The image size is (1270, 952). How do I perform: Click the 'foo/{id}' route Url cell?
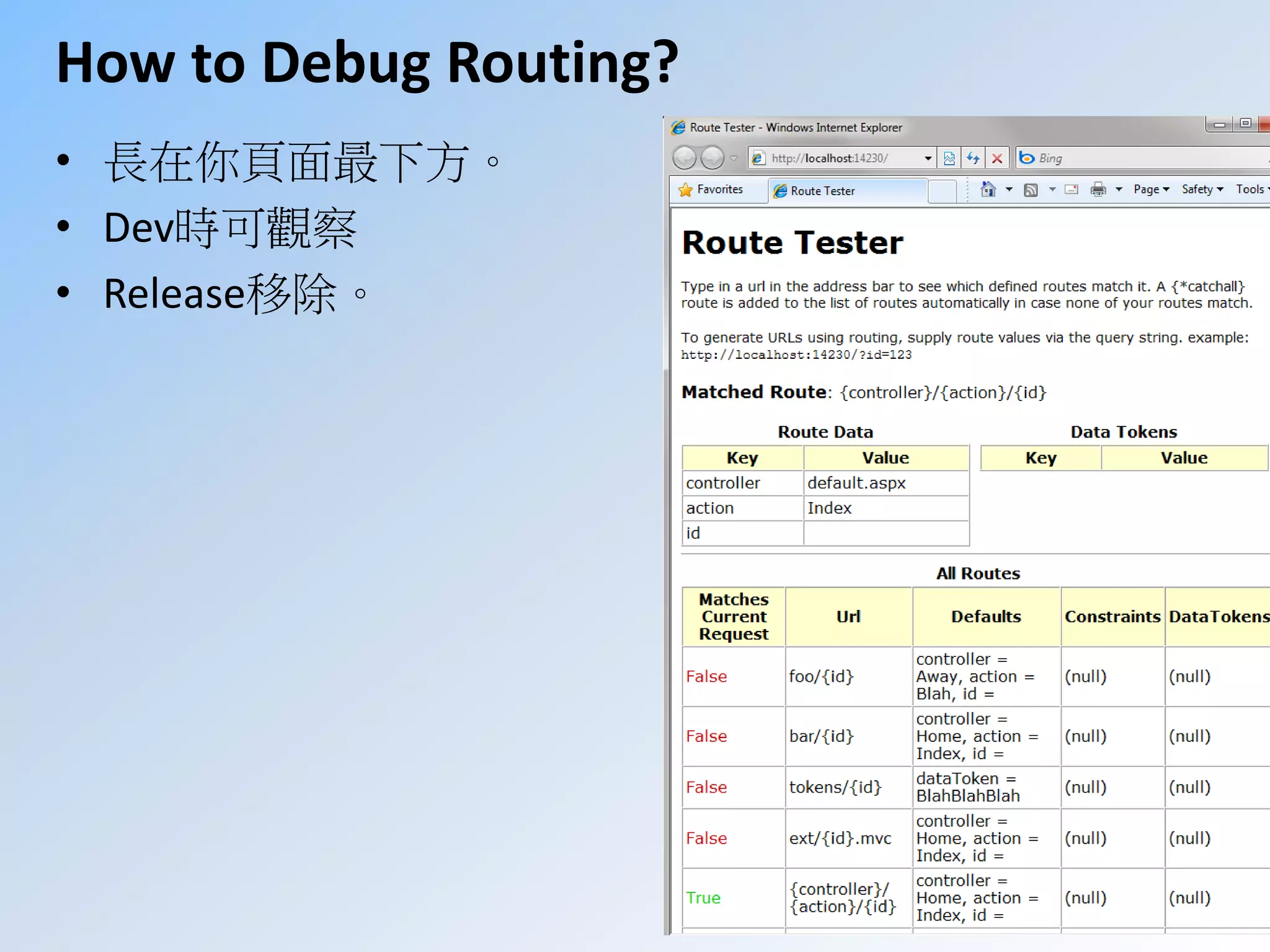click(x=848, y=677)
